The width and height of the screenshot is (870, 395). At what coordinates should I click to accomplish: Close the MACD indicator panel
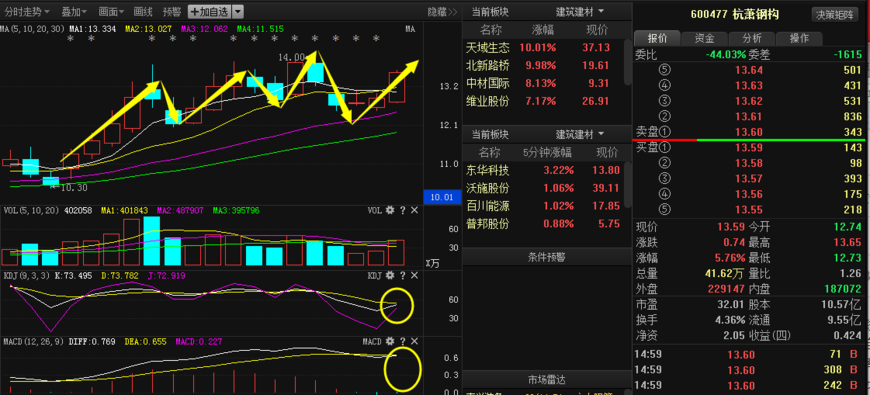click(414, 341)
